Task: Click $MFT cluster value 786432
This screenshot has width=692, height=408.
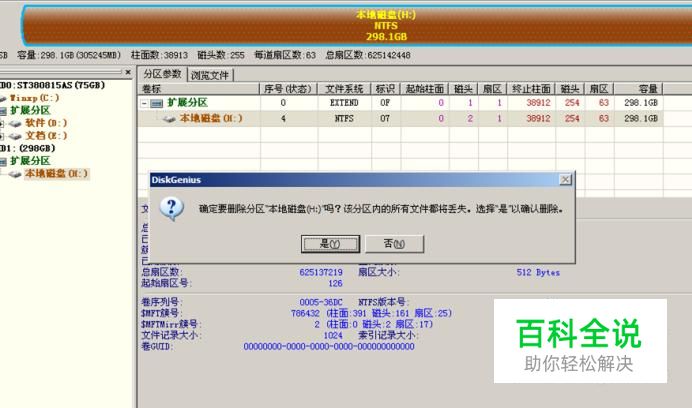Action: 305,314
